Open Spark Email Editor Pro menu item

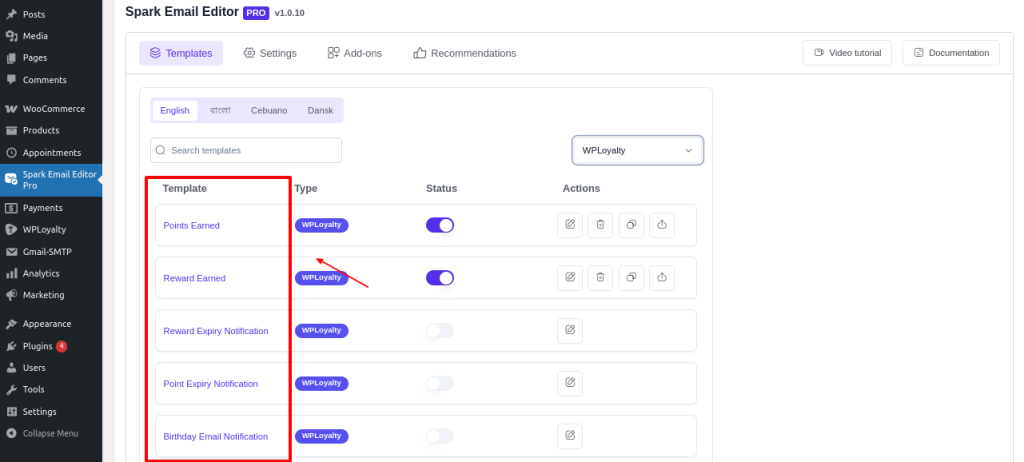click(x=51, y=180)
